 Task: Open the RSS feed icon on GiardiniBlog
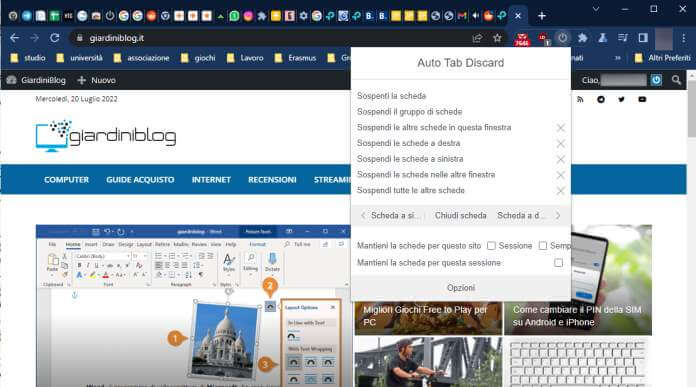click(580, 99)
